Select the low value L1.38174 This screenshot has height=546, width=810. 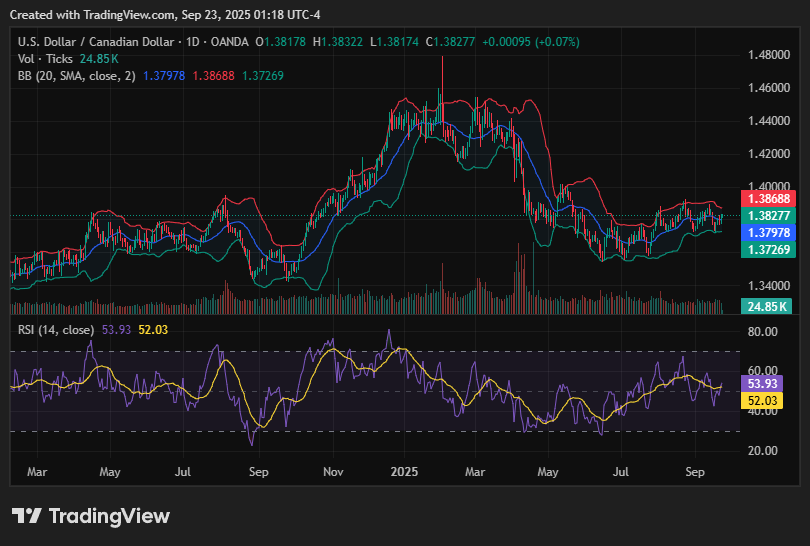coord(394,42)
